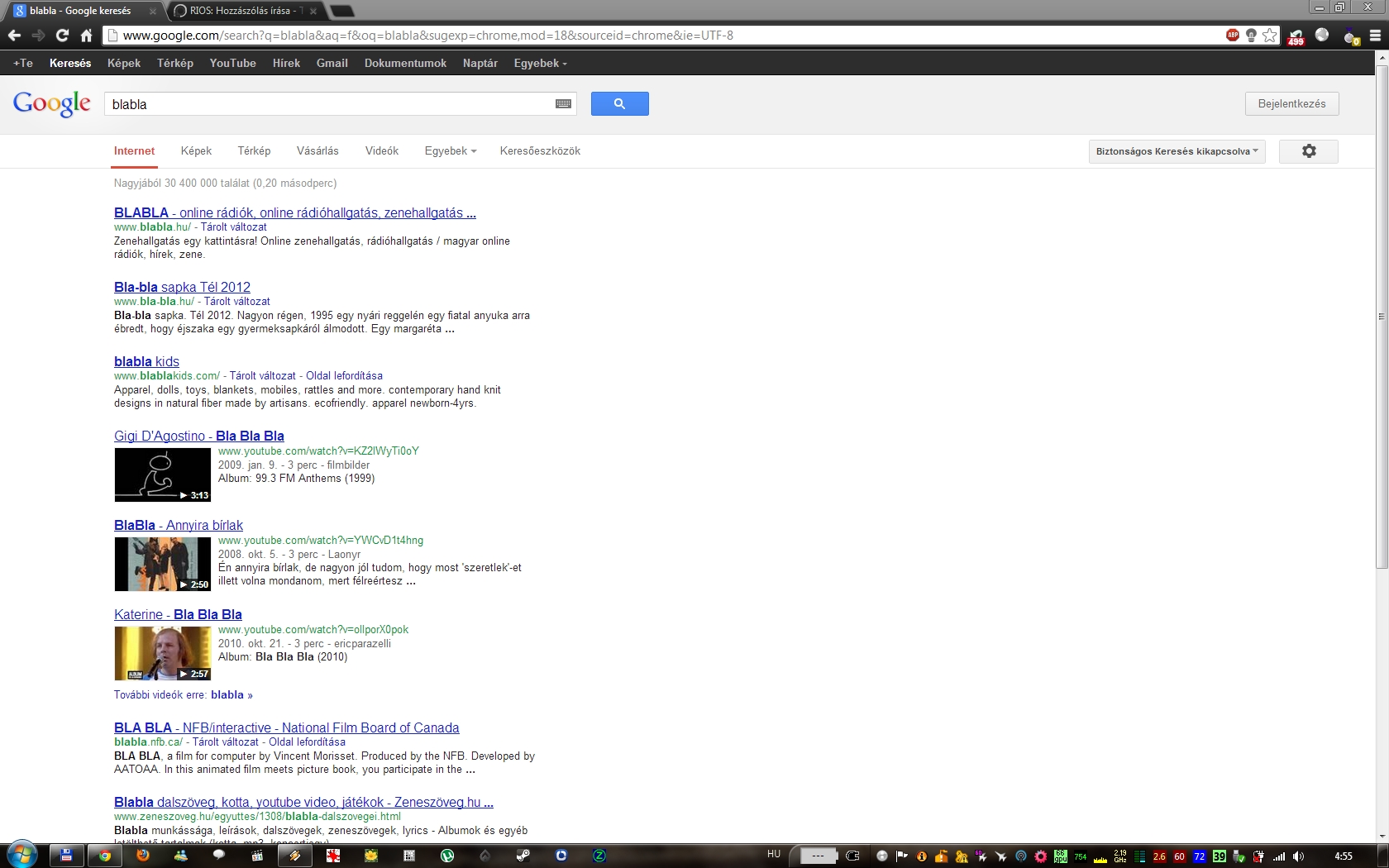Open Bla-bla sapka Tél 2012 result
The height and width of the screenshot is (868, 1389).
pos(182,287)
